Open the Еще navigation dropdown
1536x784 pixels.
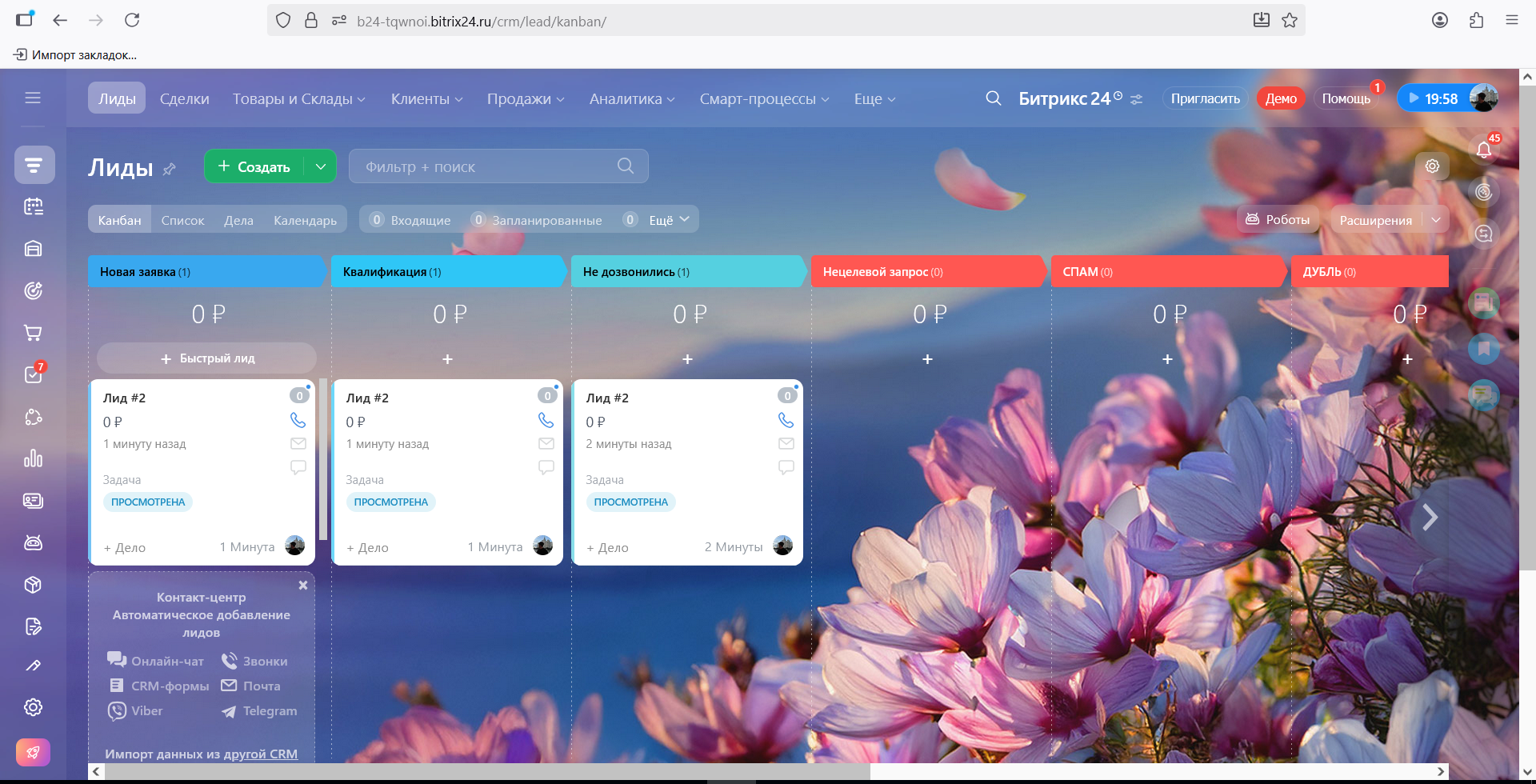point(874,98)
